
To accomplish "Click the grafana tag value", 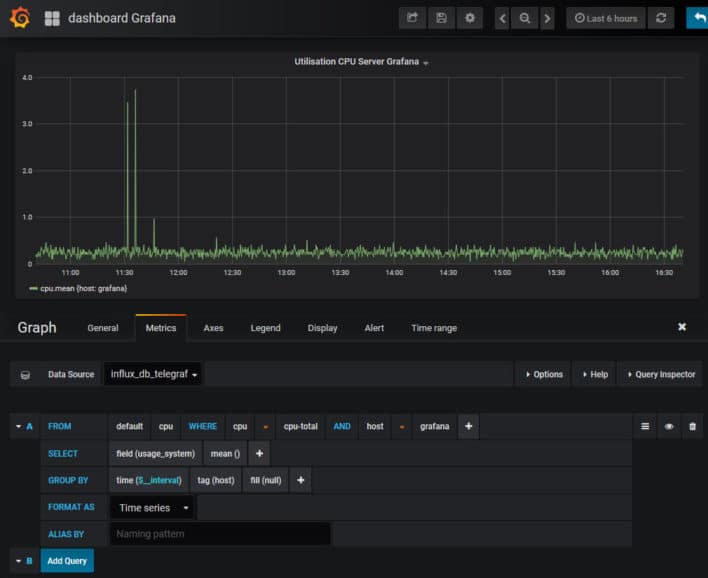I will click(x=434, y=427).
